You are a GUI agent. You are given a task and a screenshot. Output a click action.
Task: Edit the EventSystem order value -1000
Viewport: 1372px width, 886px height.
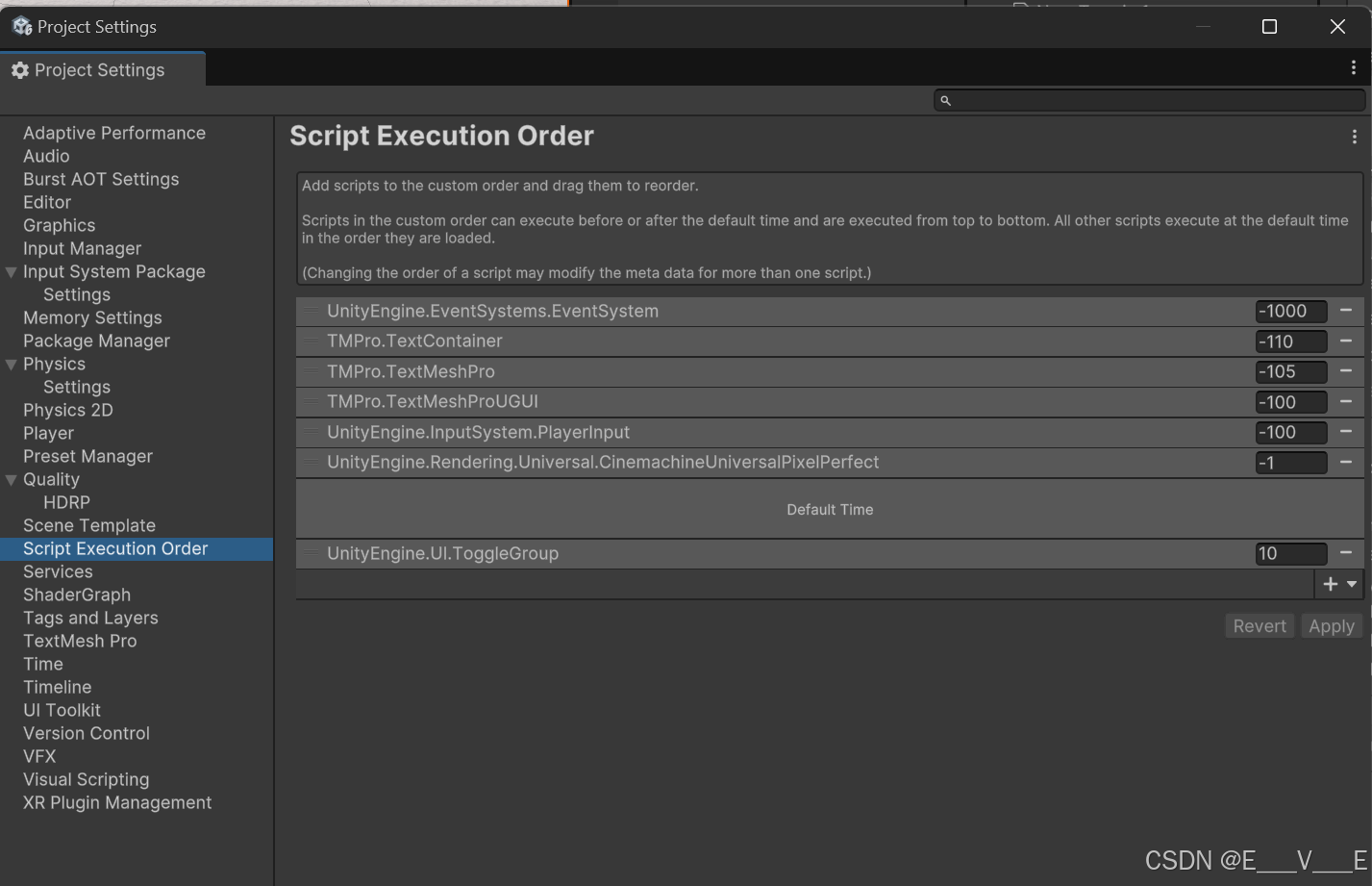click(1291, 311)
